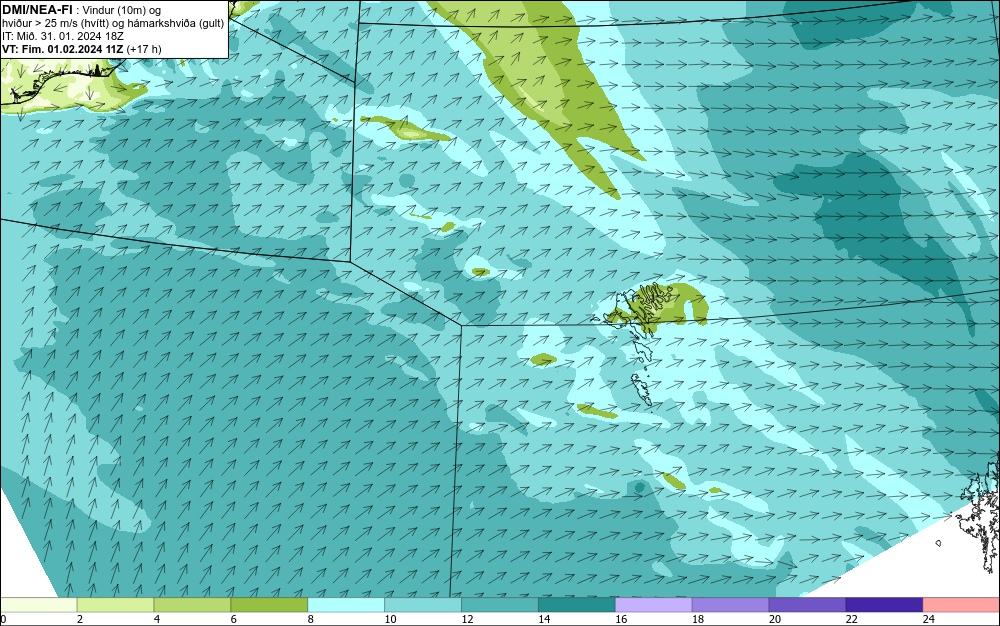This screenshot has height=626, width=1000.
Task: Click the 12–14 m/s teal legend swatch
Action: pyautogui.click(x=499, y=604)
